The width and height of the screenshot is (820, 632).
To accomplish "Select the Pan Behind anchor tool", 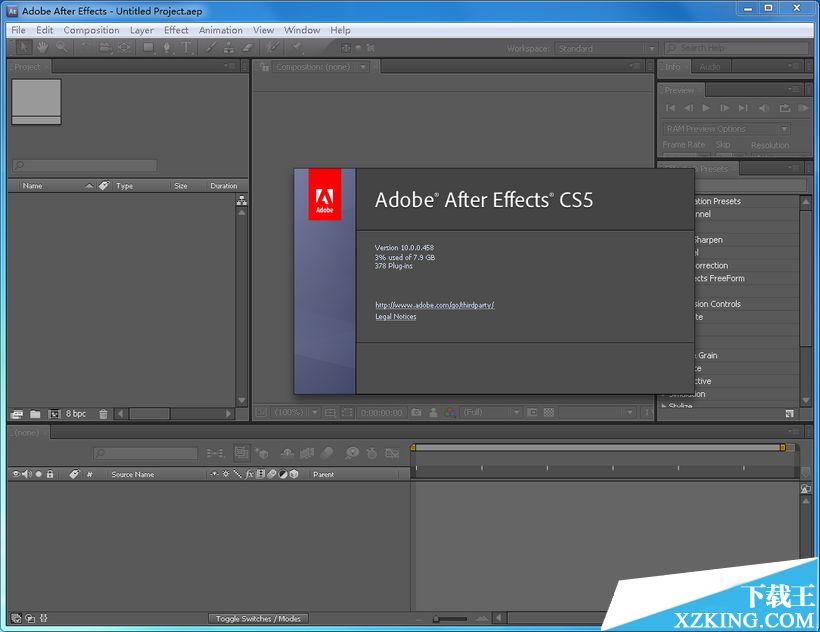I will pyautogui.click(x=124, y=48).
